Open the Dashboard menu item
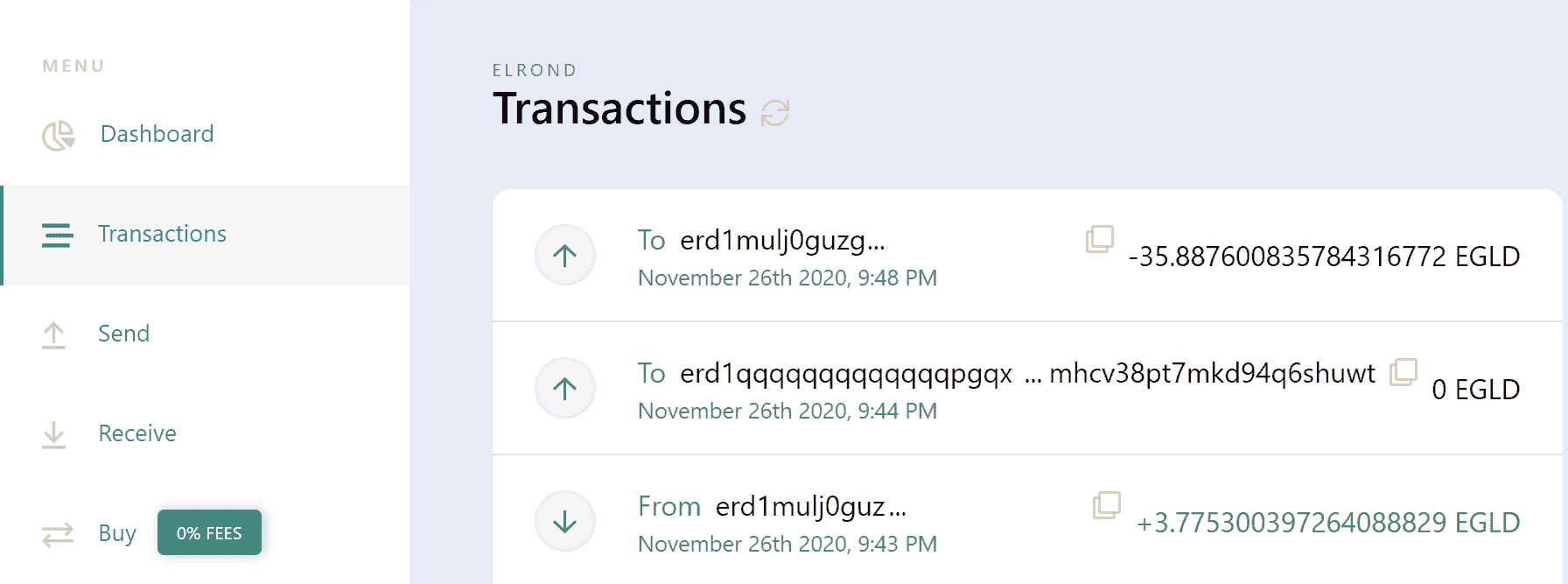Viewport: 1568px width, 584px height. tap(157, 134)
